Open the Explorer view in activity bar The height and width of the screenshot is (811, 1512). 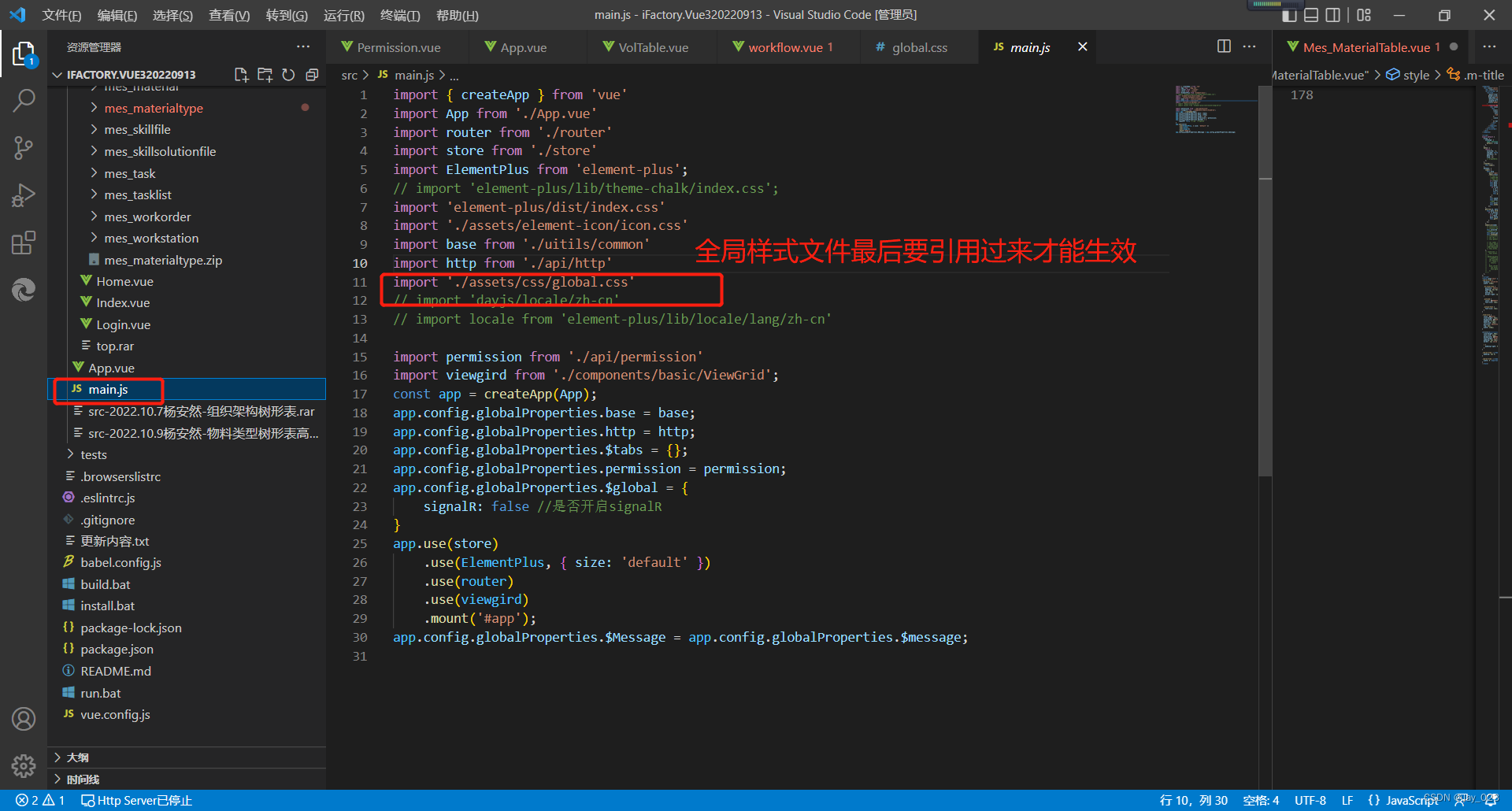[24, 54]
